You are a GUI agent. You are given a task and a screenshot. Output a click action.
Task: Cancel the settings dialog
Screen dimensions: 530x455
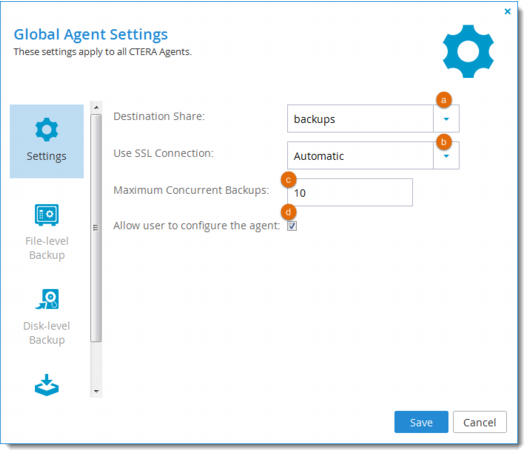tap(480, 422)
